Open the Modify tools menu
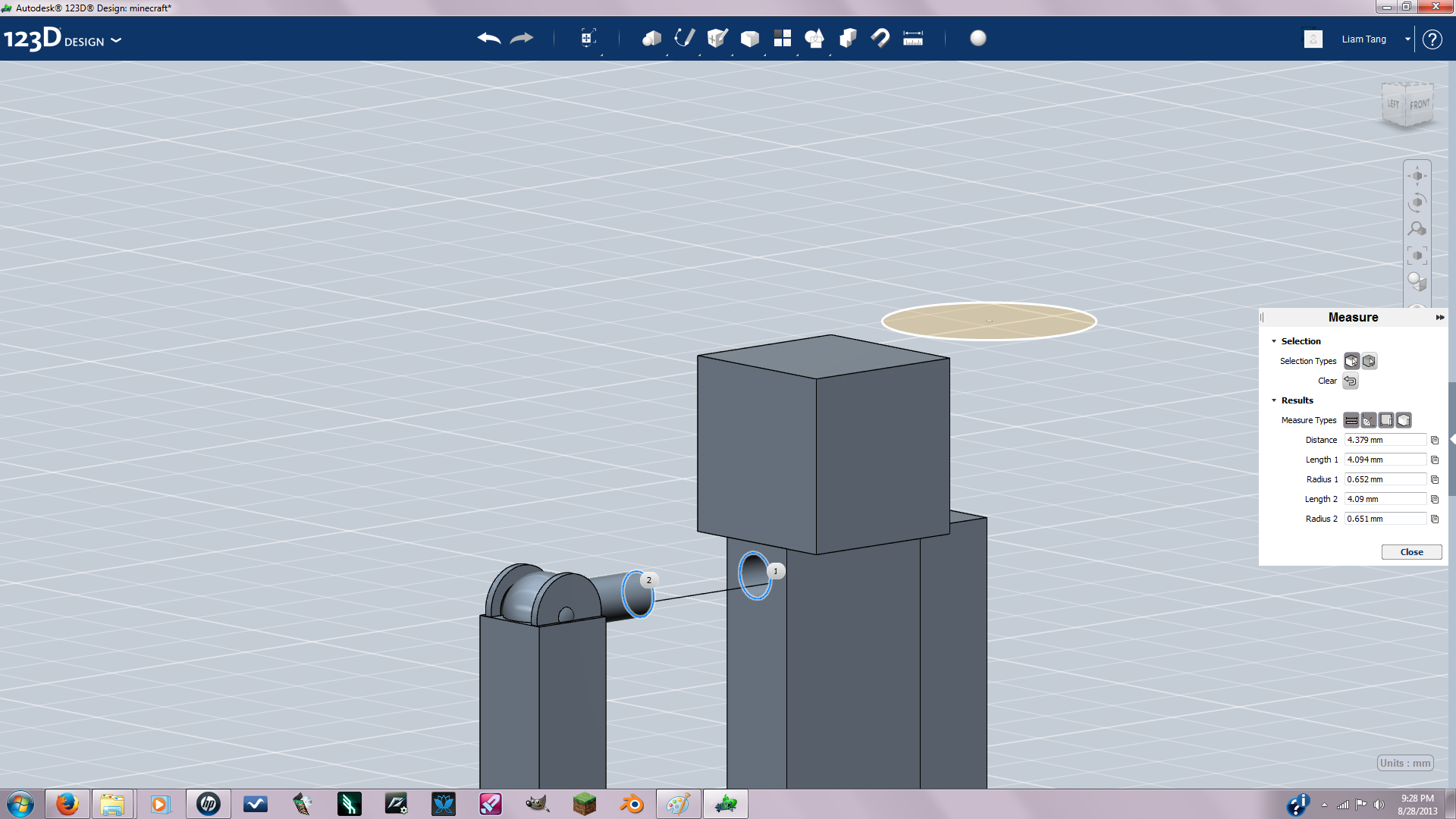The height and width of the screenshot is (819, 1456). coord(750,38)
